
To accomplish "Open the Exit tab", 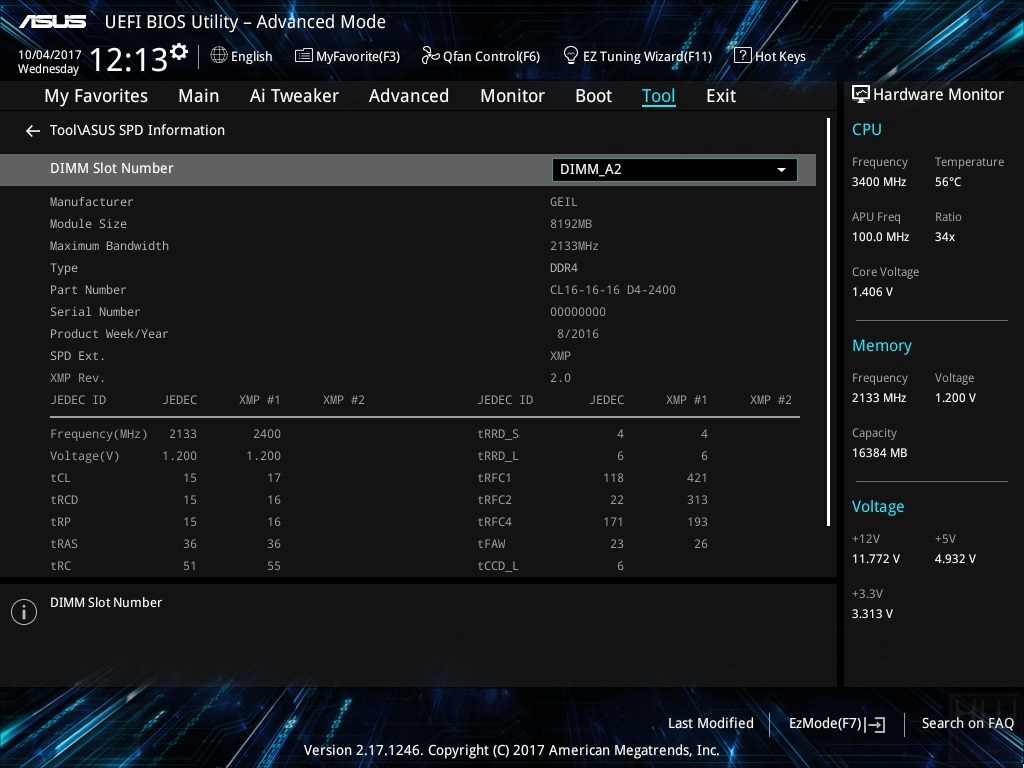I will (721, 96).
